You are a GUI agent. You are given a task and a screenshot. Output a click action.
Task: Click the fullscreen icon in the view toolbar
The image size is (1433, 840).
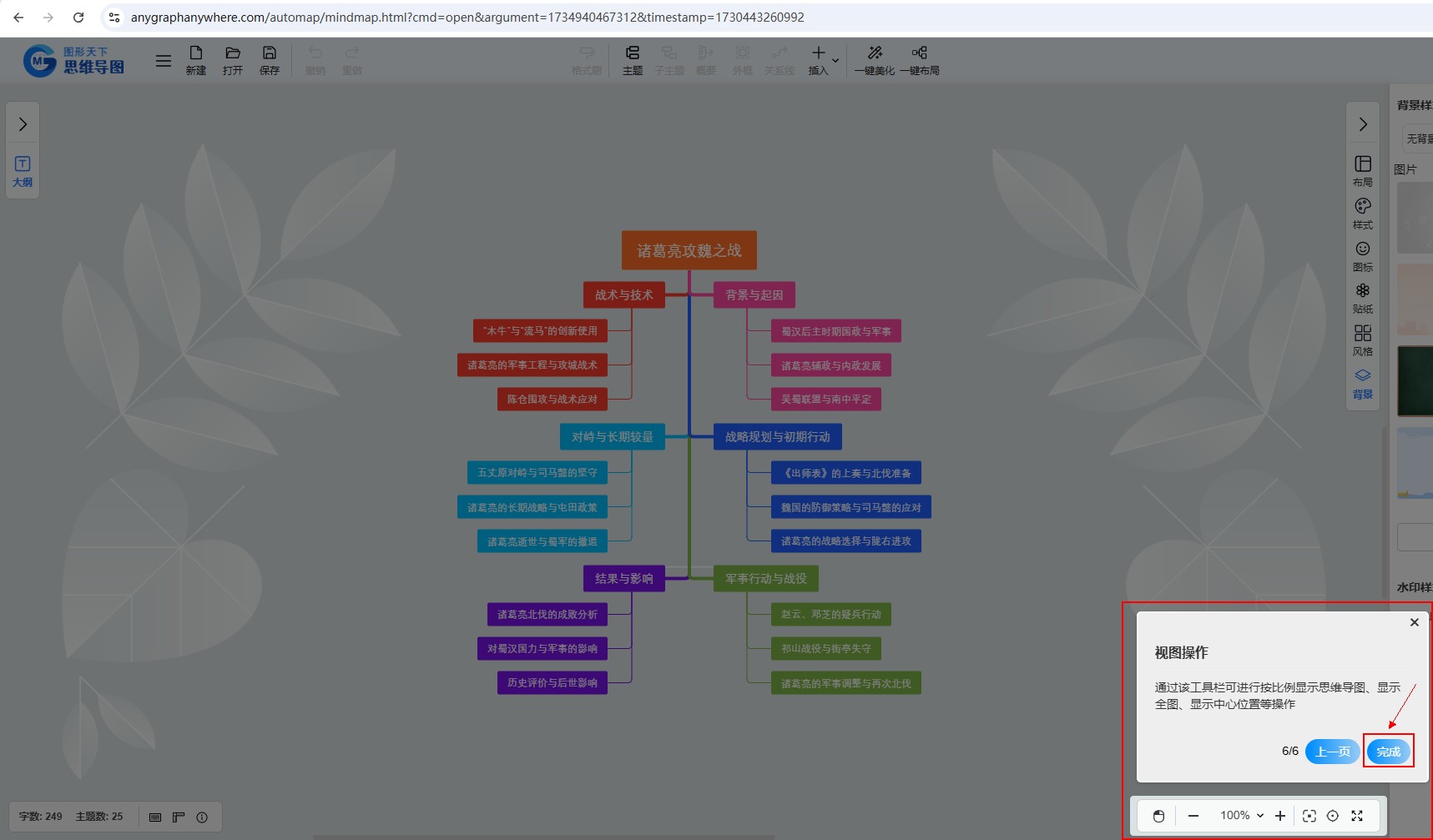point(1357,816)
